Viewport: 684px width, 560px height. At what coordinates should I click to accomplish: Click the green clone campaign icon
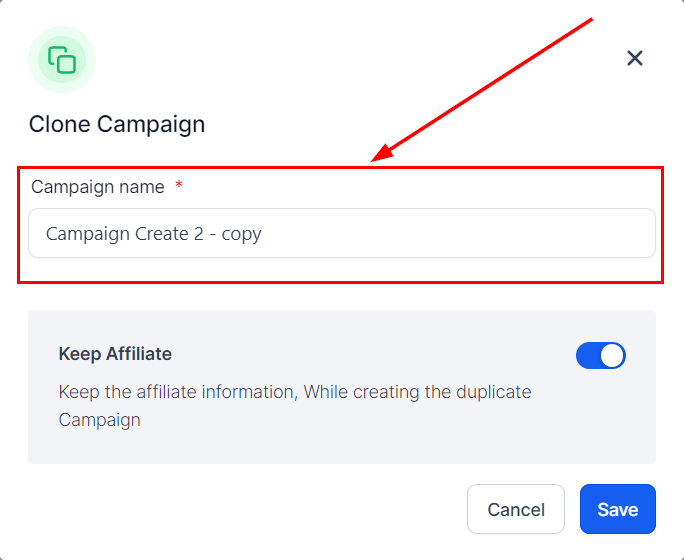tap(62, 59)
